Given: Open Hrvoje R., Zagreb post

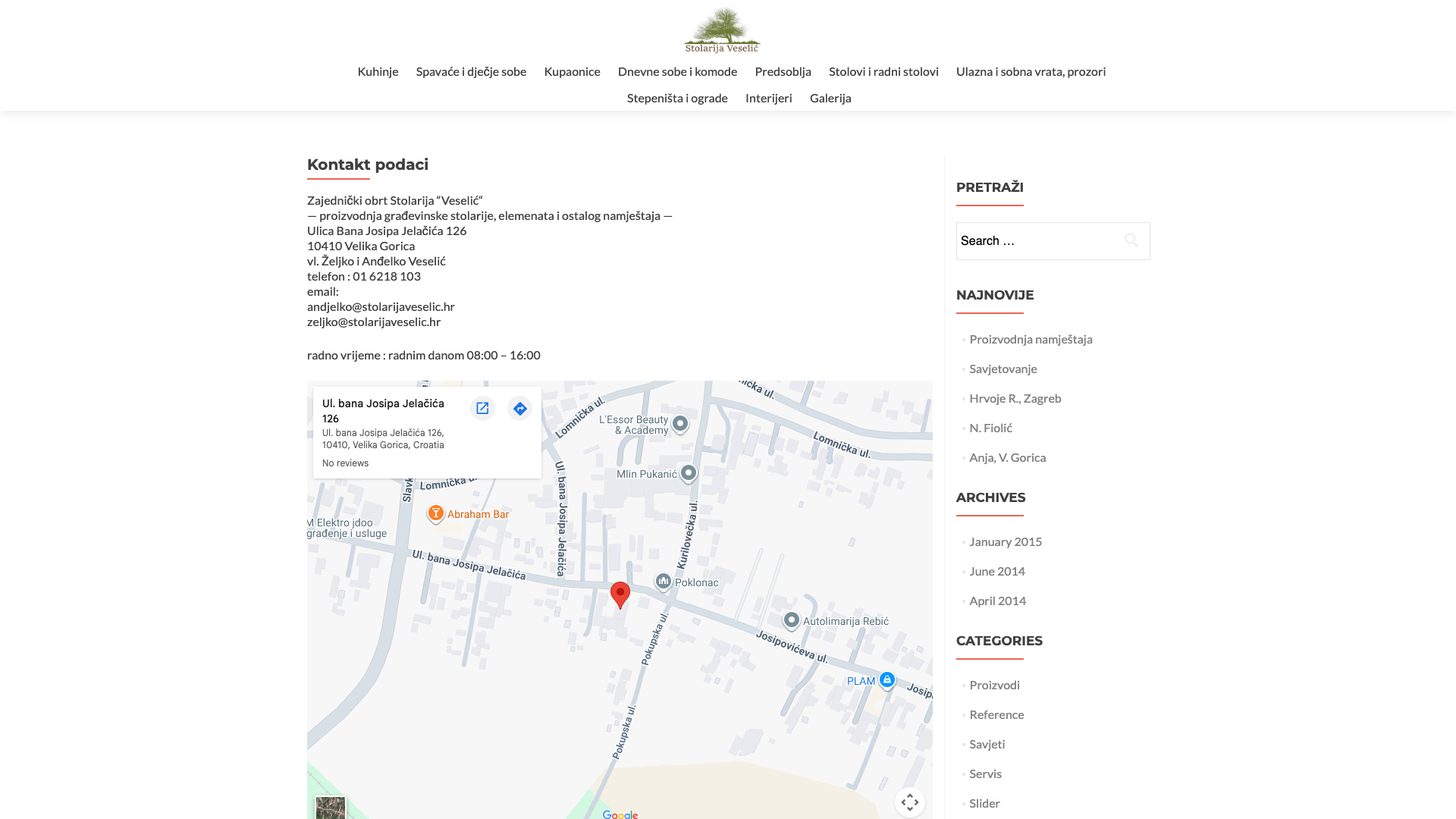Looking at the screenshot, I should 1015,398.
